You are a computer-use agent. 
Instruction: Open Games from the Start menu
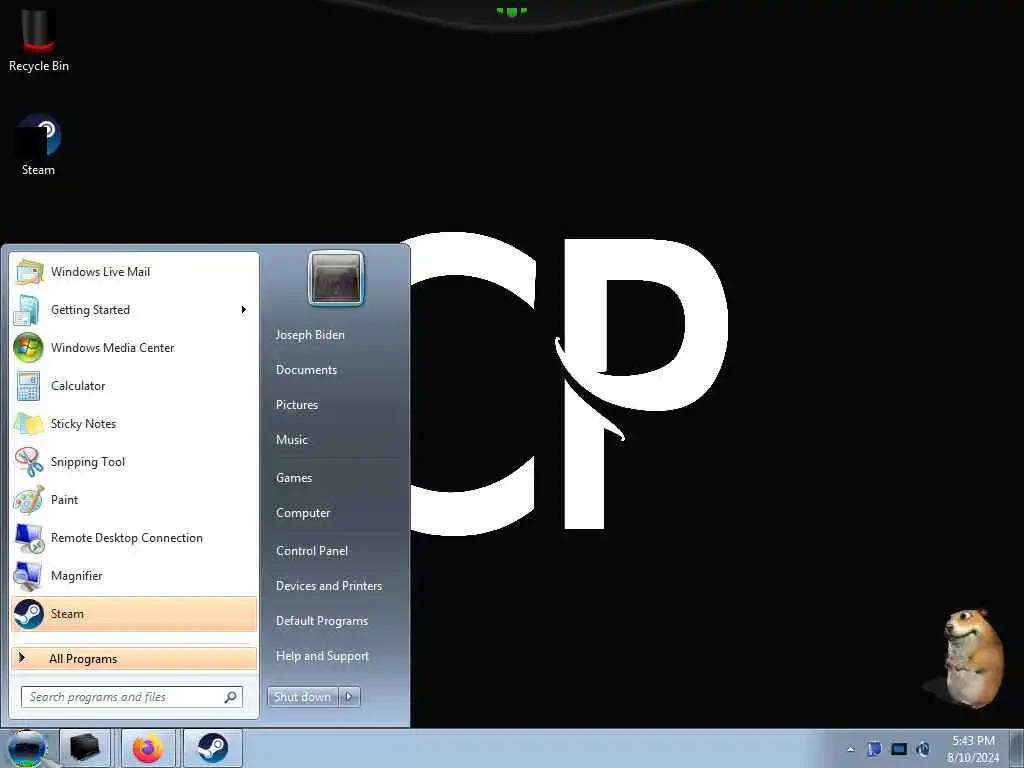(x=294, y=477)
